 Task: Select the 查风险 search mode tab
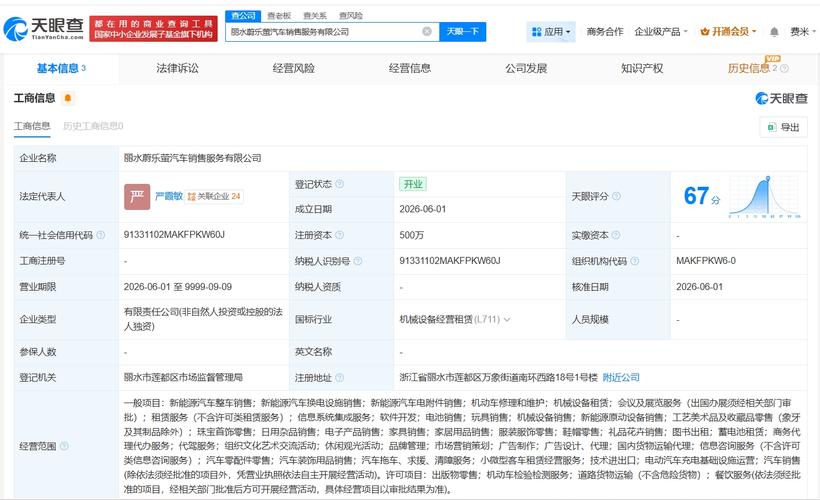pyautogui.click(x=350, y=16)
